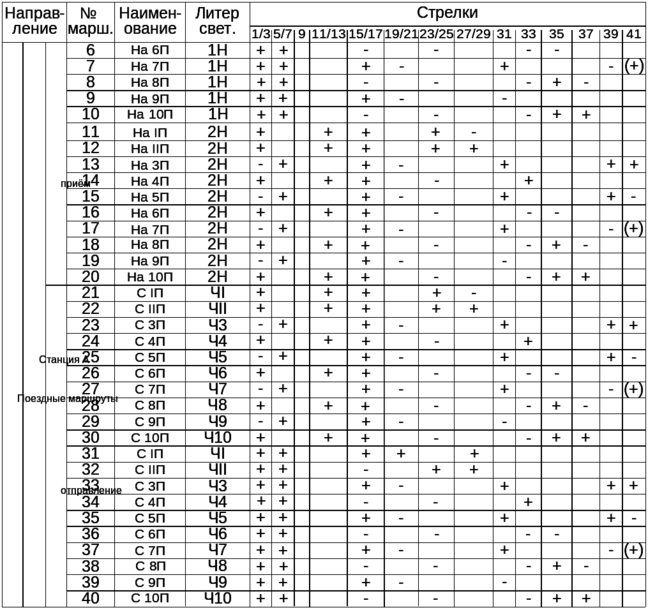This screenshot has width=648, height=610.
Task: Click the '5/7' switch column header
Action: pos(283,34)
